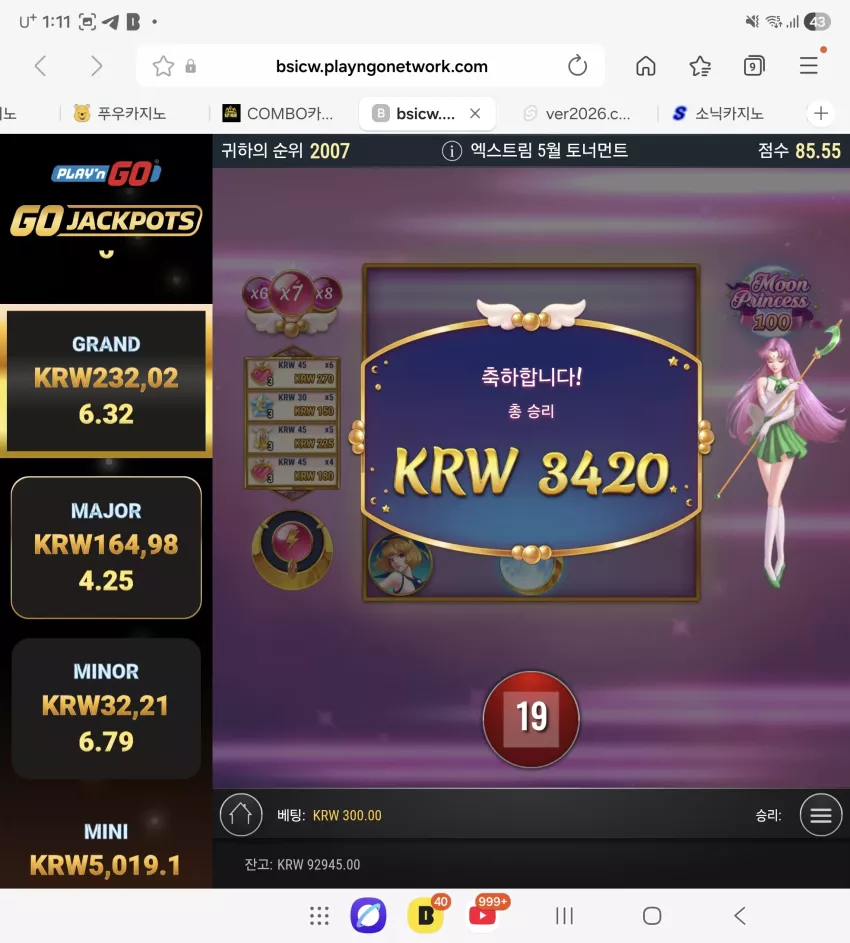The height and width of the screenshot is (943, 850).
Task: Click the x6 multiplier orb
Action: tap(258, 293)
